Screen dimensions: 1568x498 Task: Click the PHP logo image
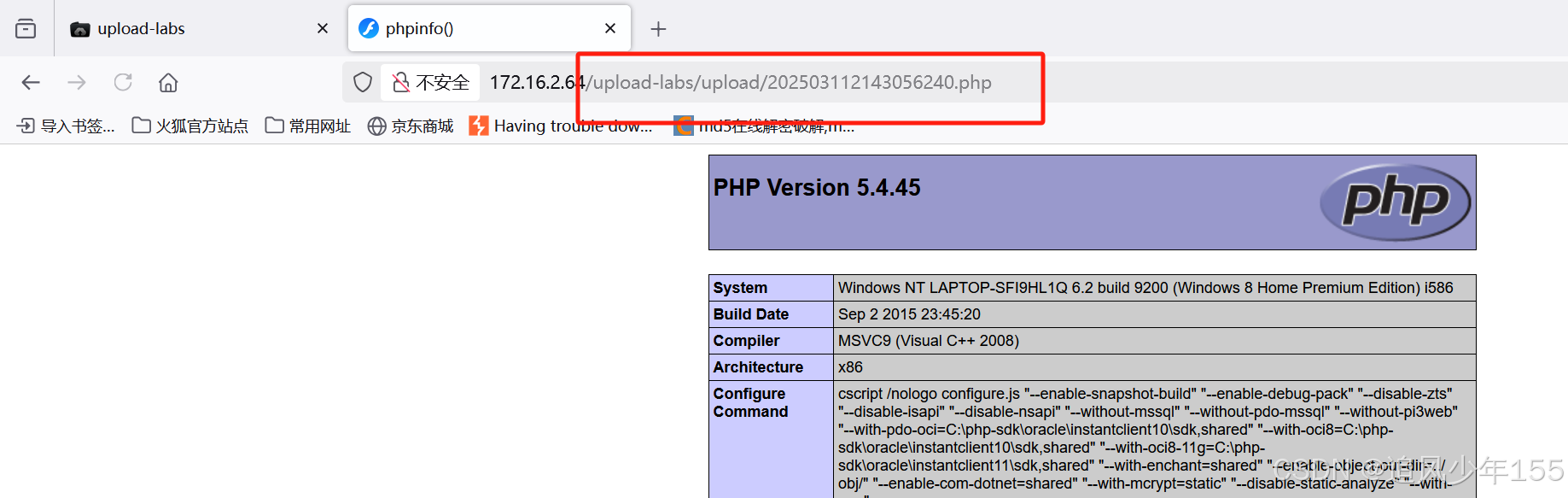click(x=1395, y=202)
